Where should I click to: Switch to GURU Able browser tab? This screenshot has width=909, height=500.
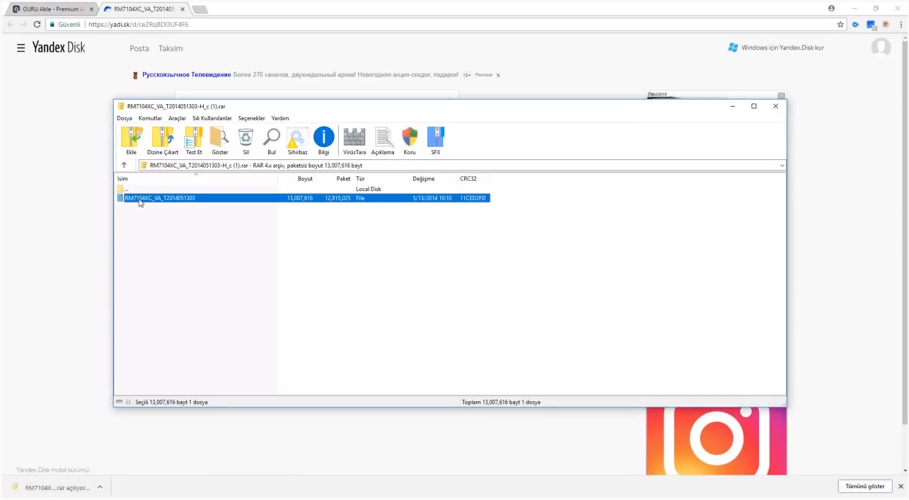click(50, 9)
